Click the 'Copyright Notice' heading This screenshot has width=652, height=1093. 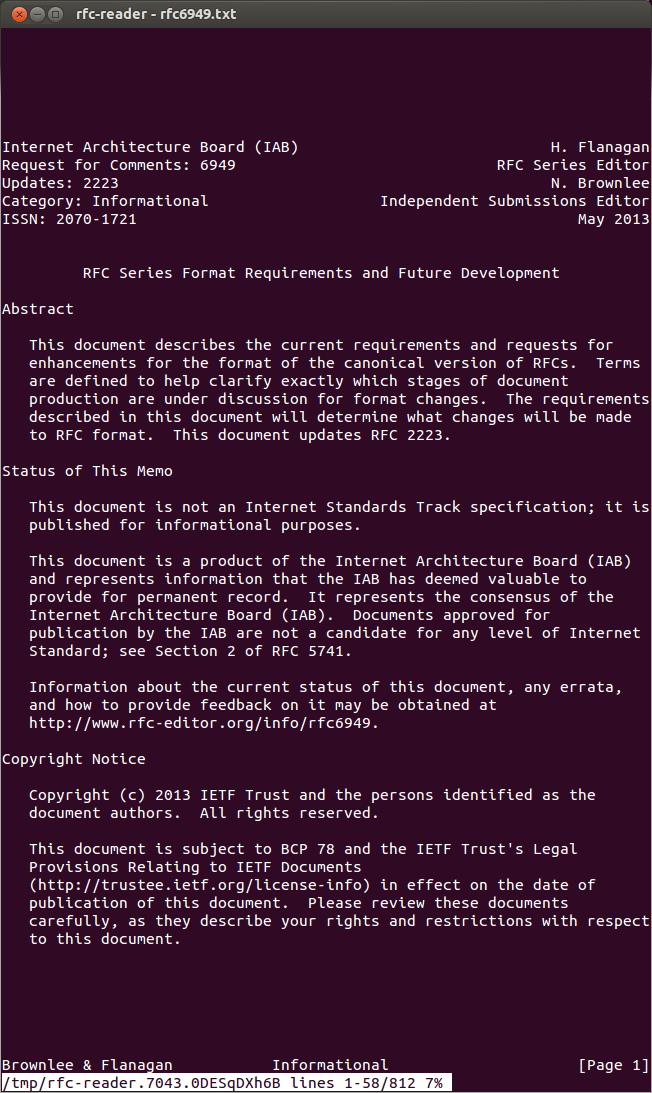74,759
